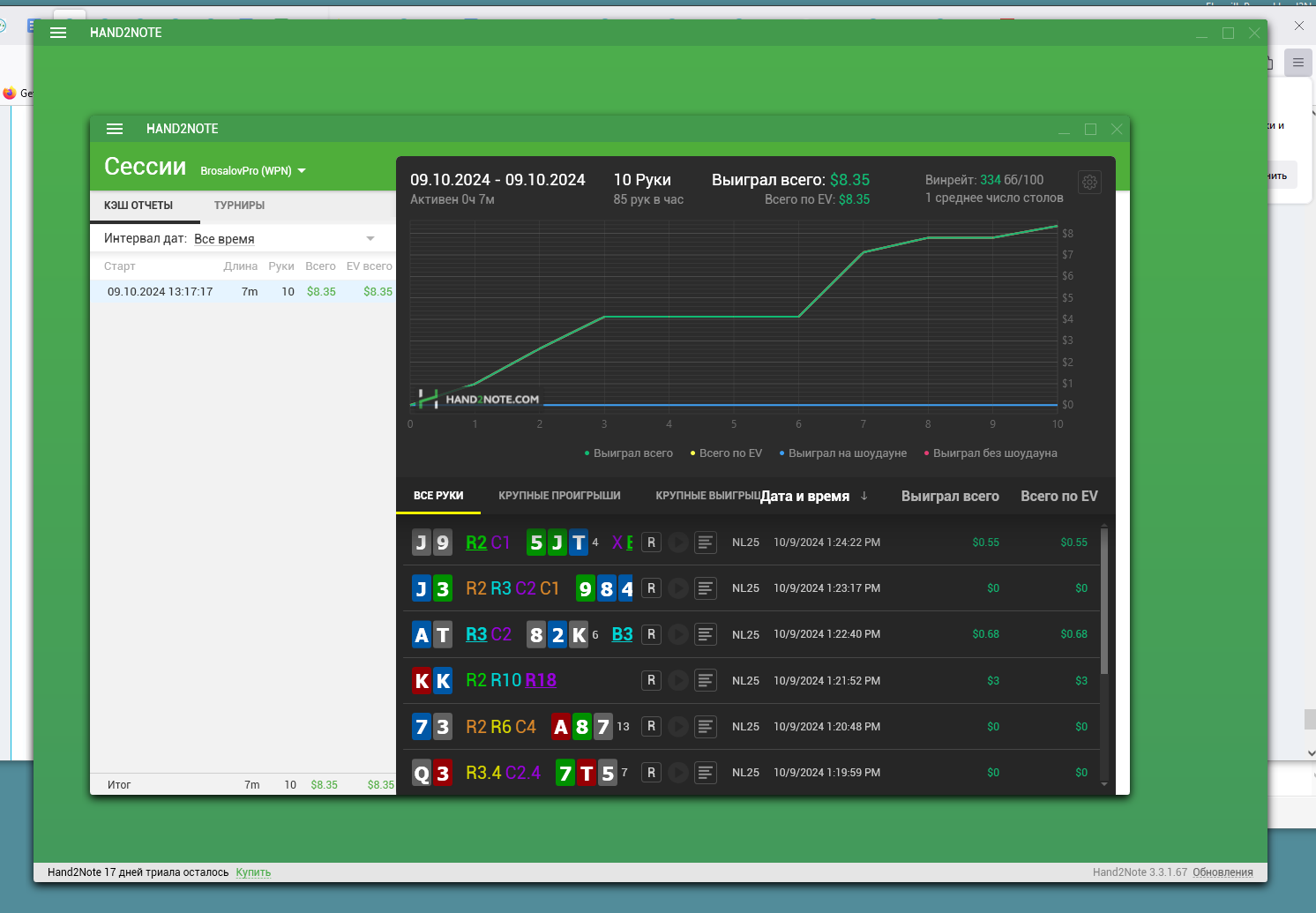Play replay for the J3 hand
The image size is (1316, 913).
[678, 588]
